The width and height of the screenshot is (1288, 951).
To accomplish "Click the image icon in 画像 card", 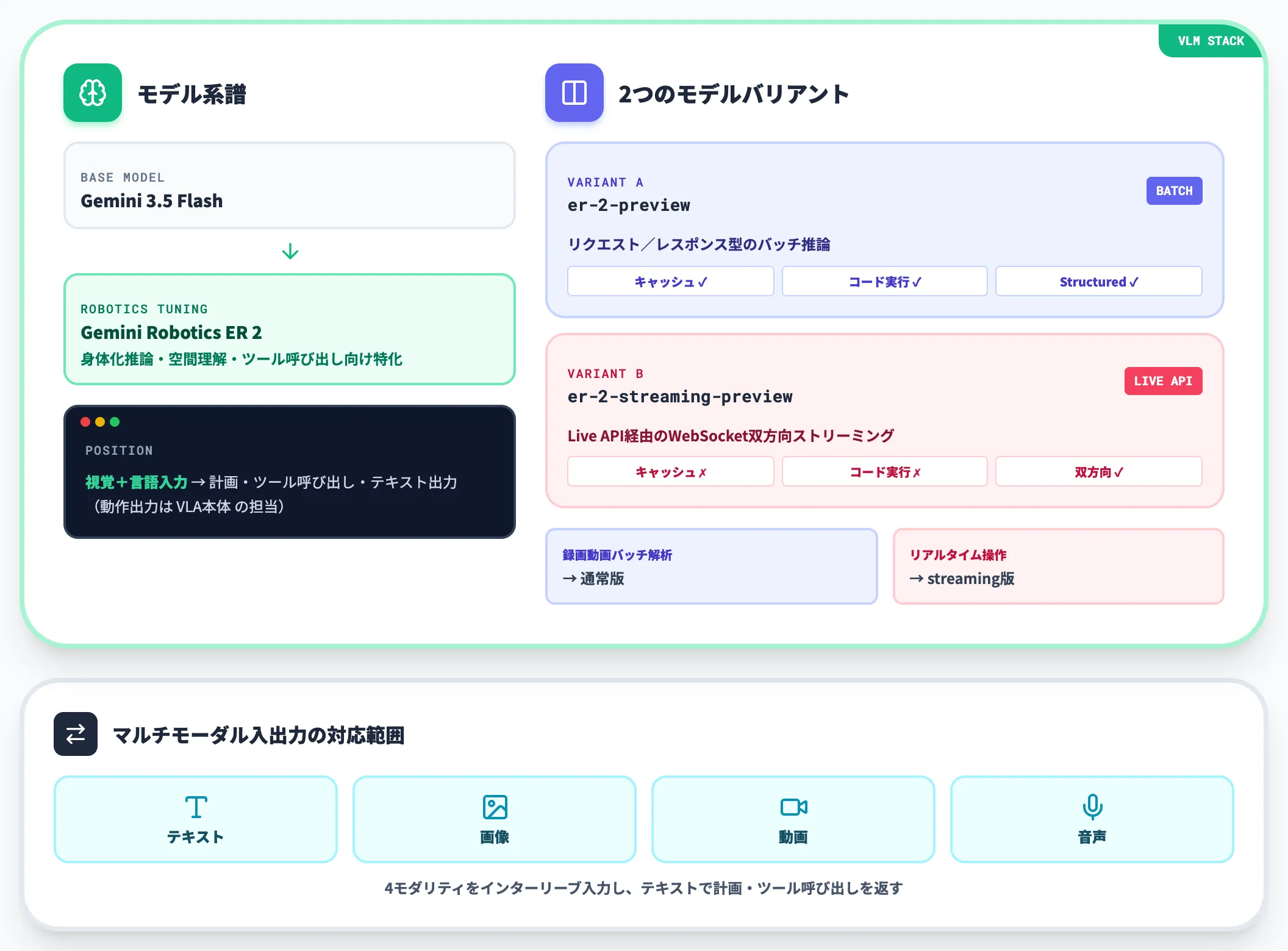I will coord(495,807).
